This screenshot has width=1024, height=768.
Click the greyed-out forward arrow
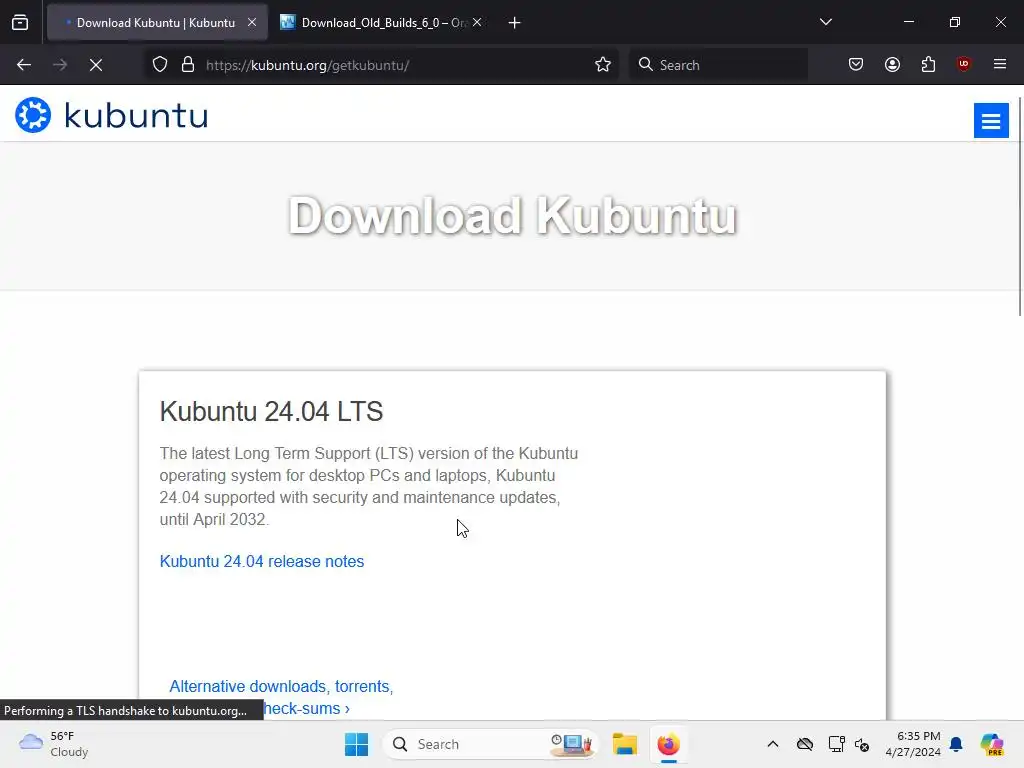click(60, 65)
